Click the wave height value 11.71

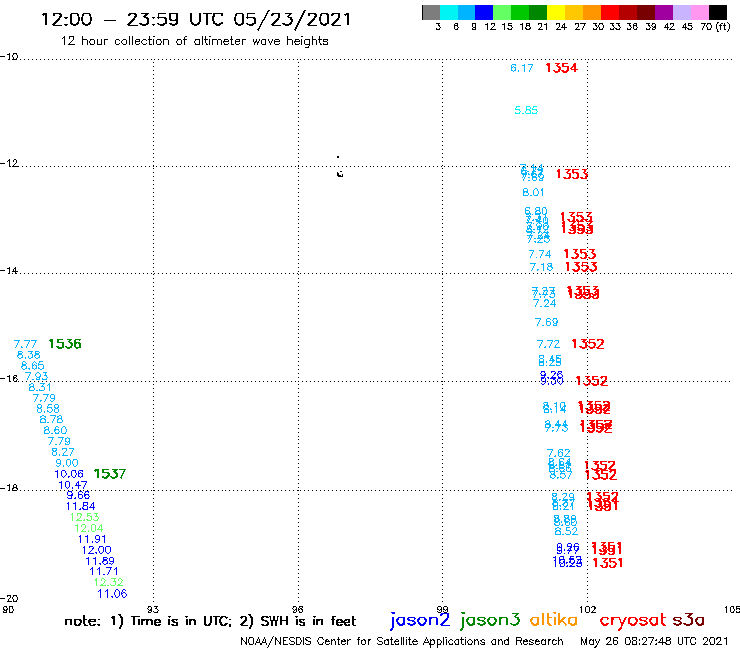(x=104, y=572)
